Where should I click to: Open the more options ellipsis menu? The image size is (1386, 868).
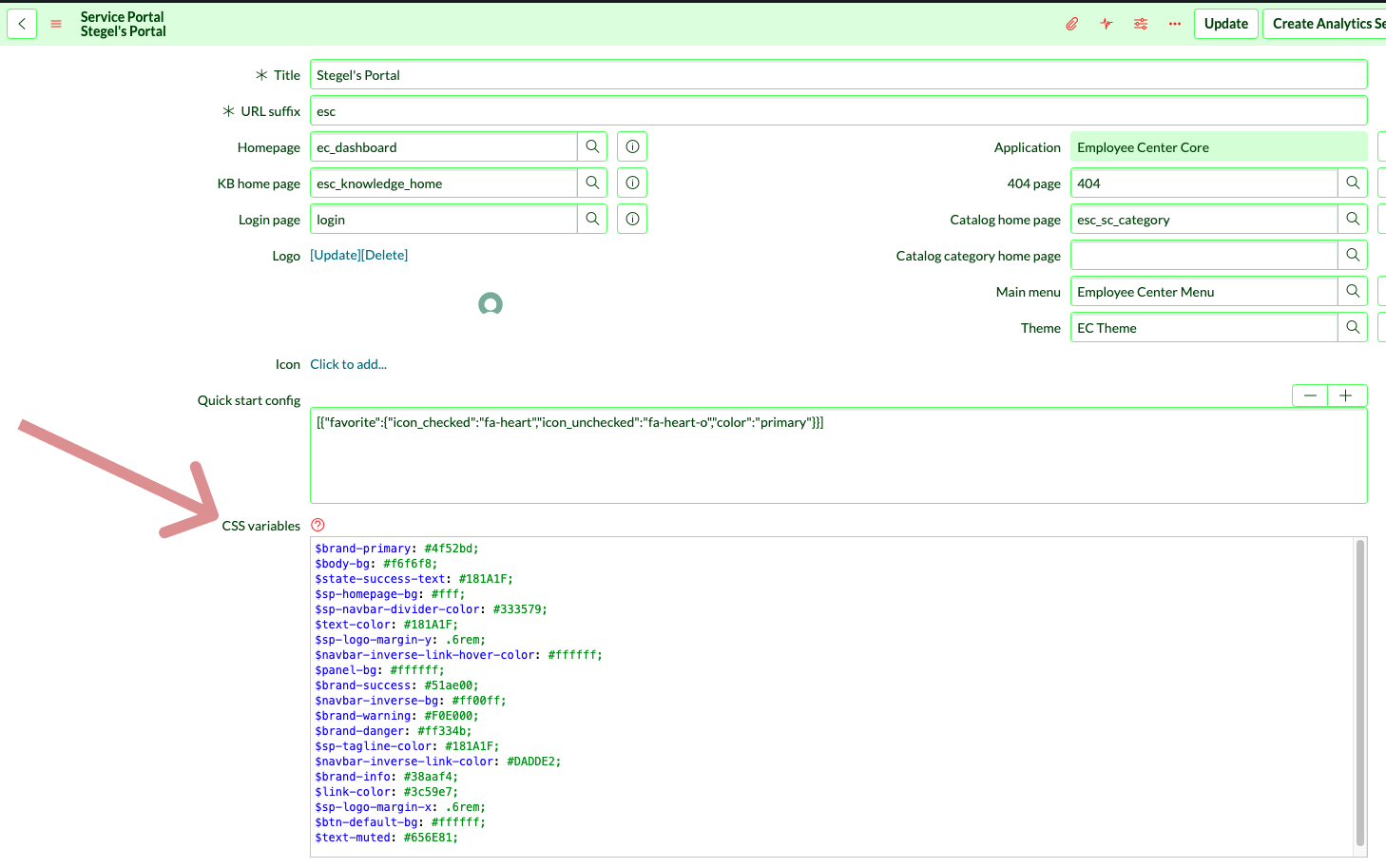(x=1175, y=24)
